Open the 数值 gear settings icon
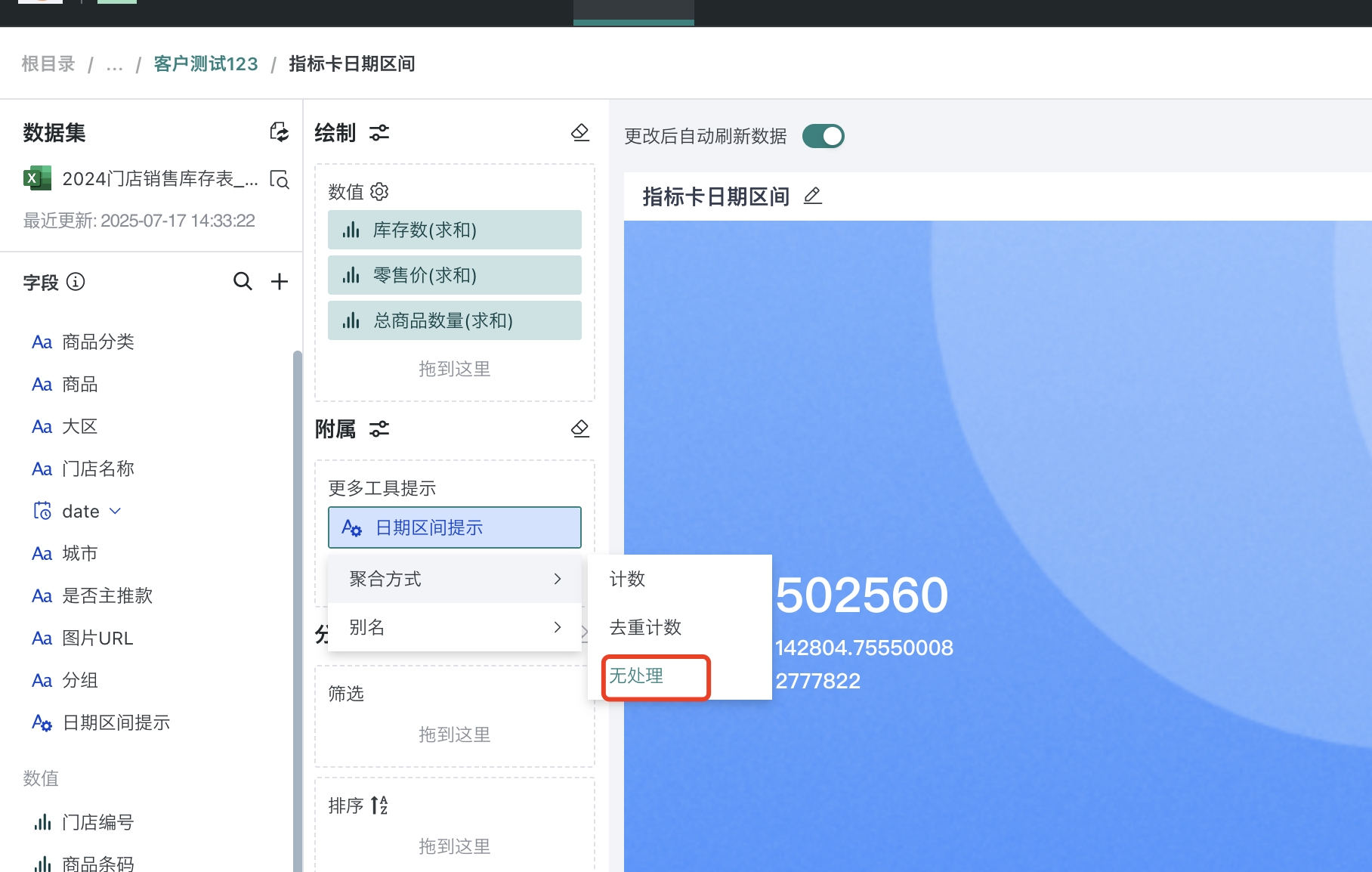Viewport: 1372px width, 872px height. (x=379, y=192)
